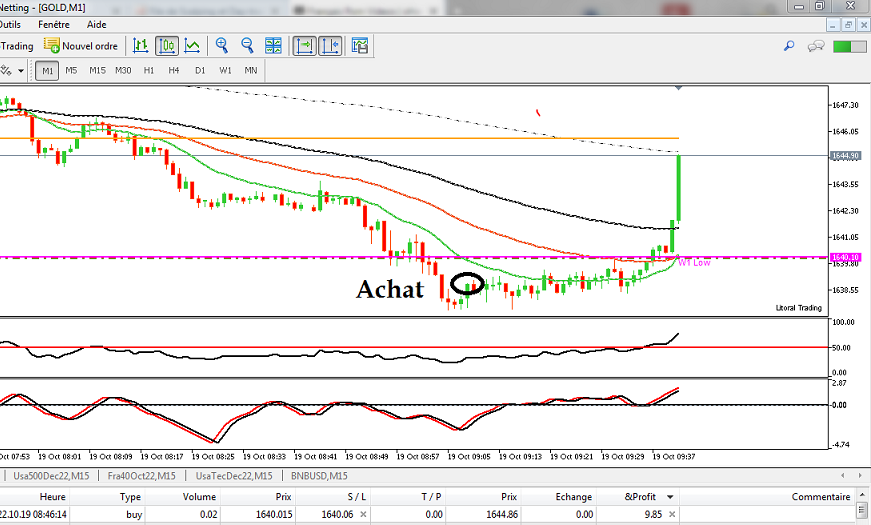This screenshot has width=871, height=525.
Task: Open the &Profit column dropdown arrow
Action: click(x=670, y=497)
